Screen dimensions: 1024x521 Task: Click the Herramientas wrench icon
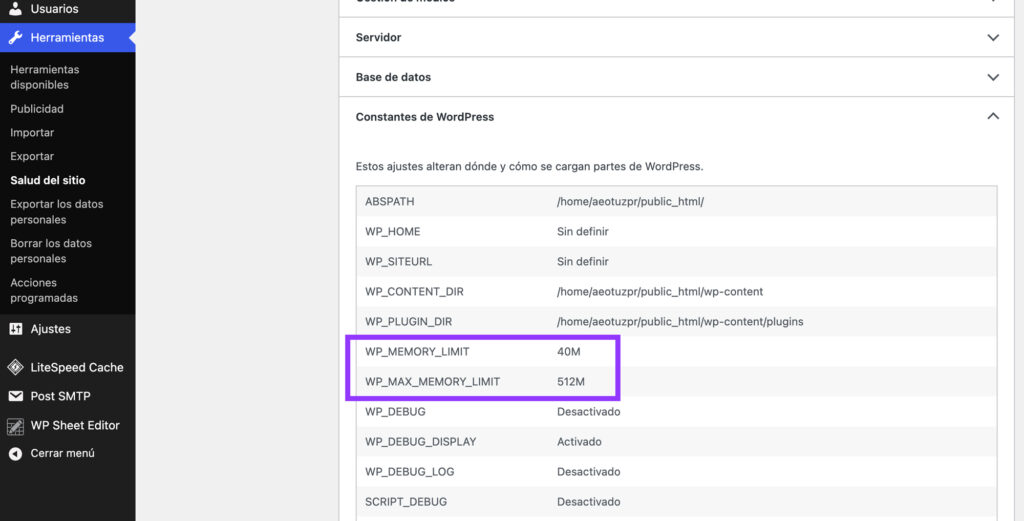click(x=15, y=37)
